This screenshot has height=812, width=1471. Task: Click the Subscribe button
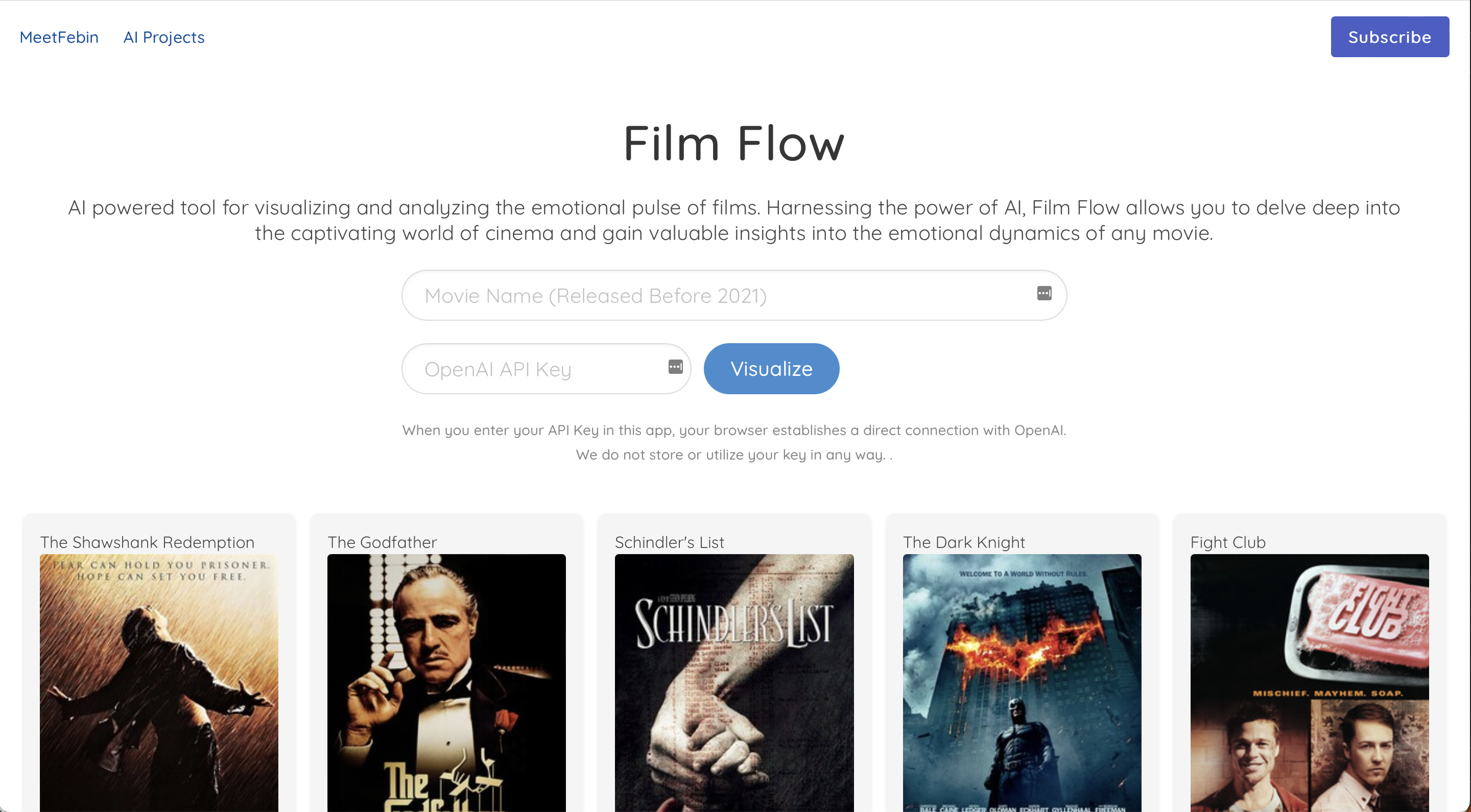[1389, 37]
